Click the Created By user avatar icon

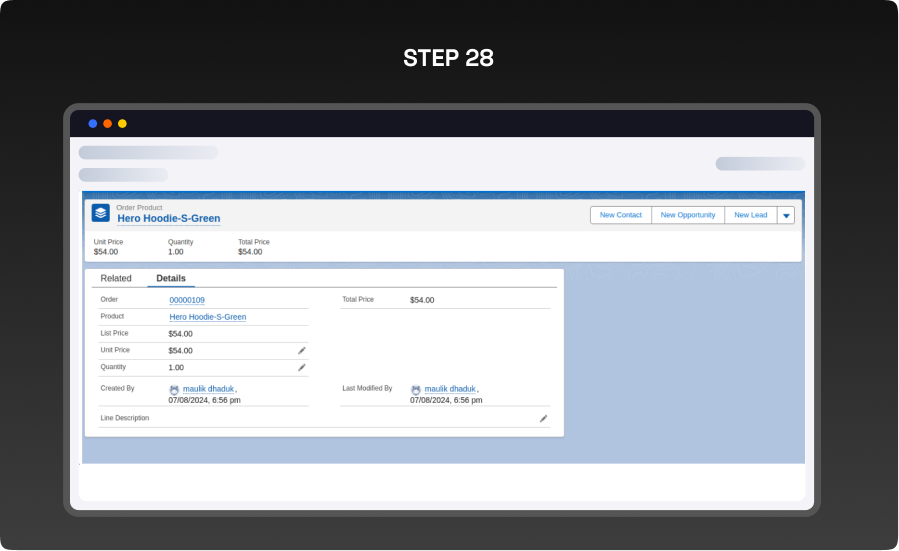pyautogui.click(x=174, y=390)
